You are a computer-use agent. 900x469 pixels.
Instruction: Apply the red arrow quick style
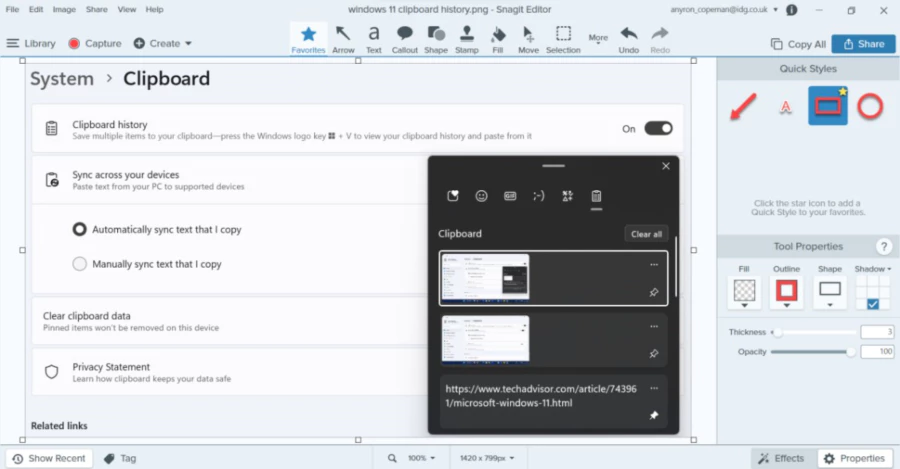(744, 106)
